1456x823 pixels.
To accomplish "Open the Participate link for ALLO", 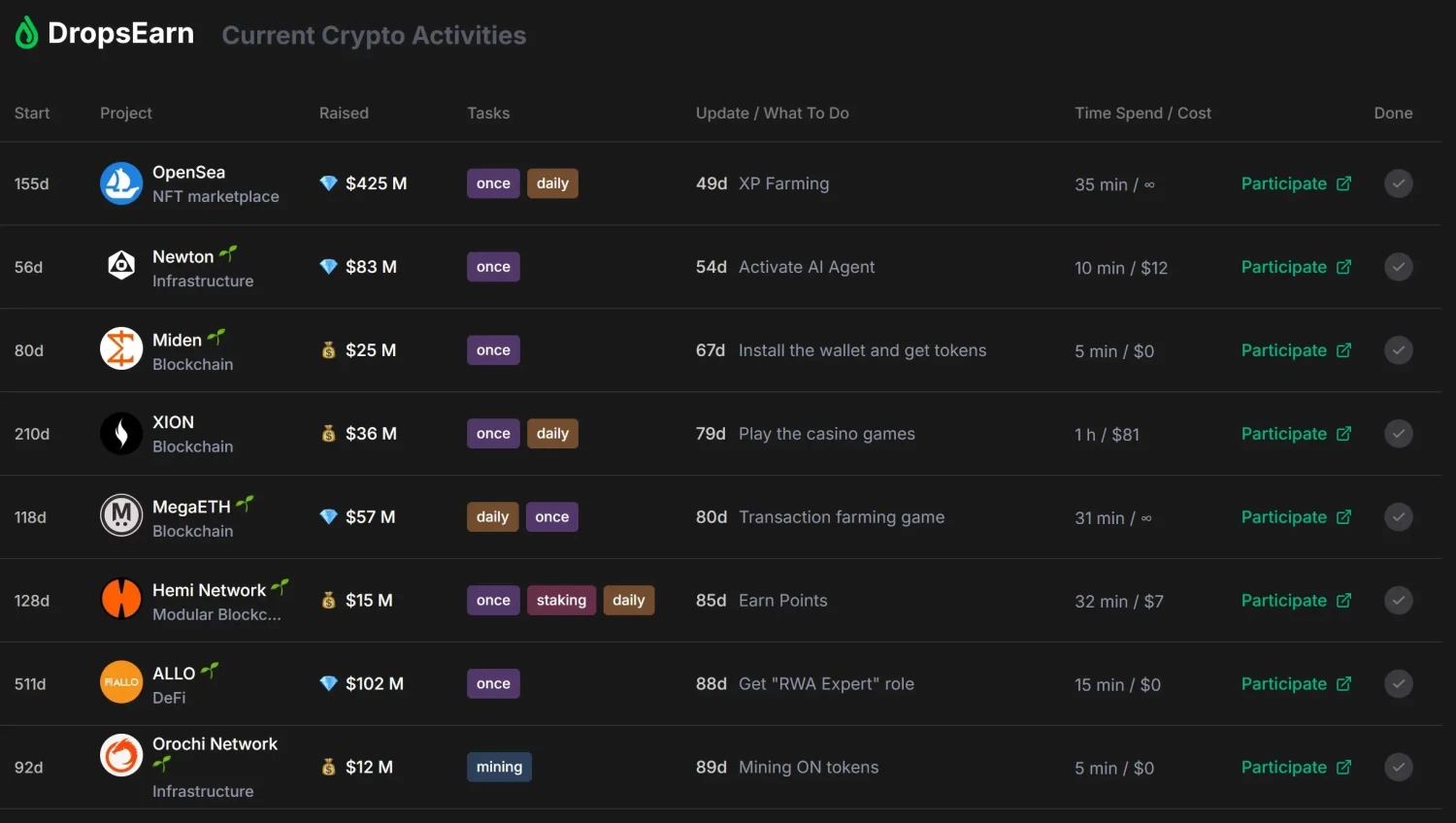I will click(1296, 684).
